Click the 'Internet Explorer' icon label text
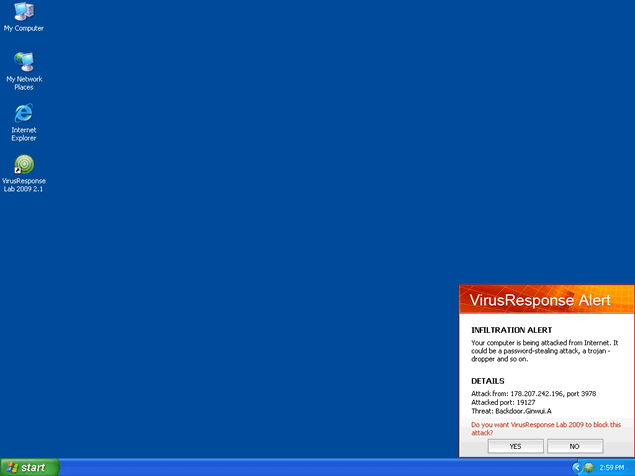 click(24, 134)
